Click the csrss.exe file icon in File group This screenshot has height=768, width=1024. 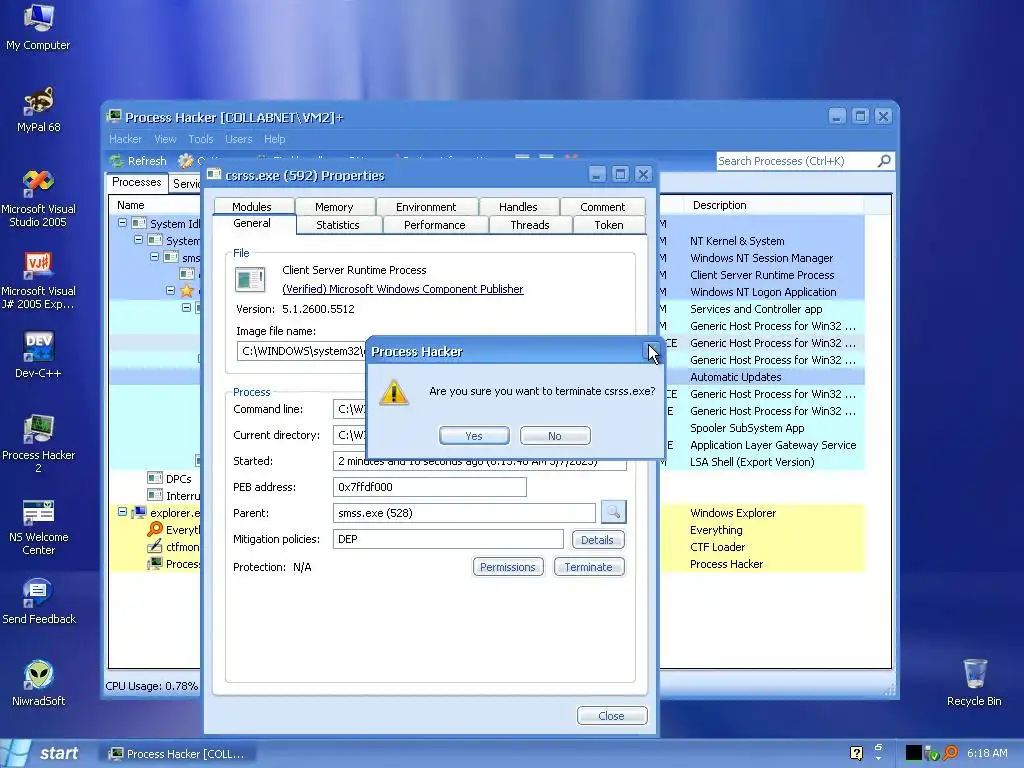(x=249, y=280)
